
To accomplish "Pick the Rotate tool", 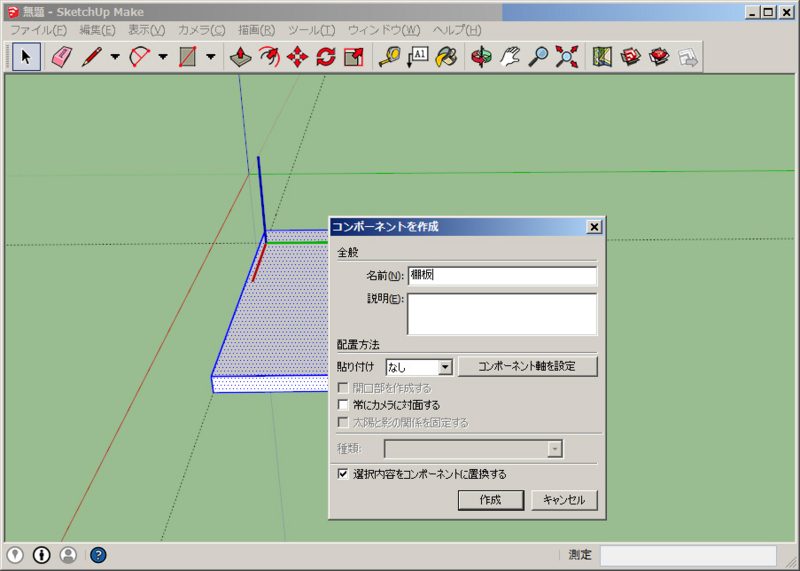I will (326, 57).
